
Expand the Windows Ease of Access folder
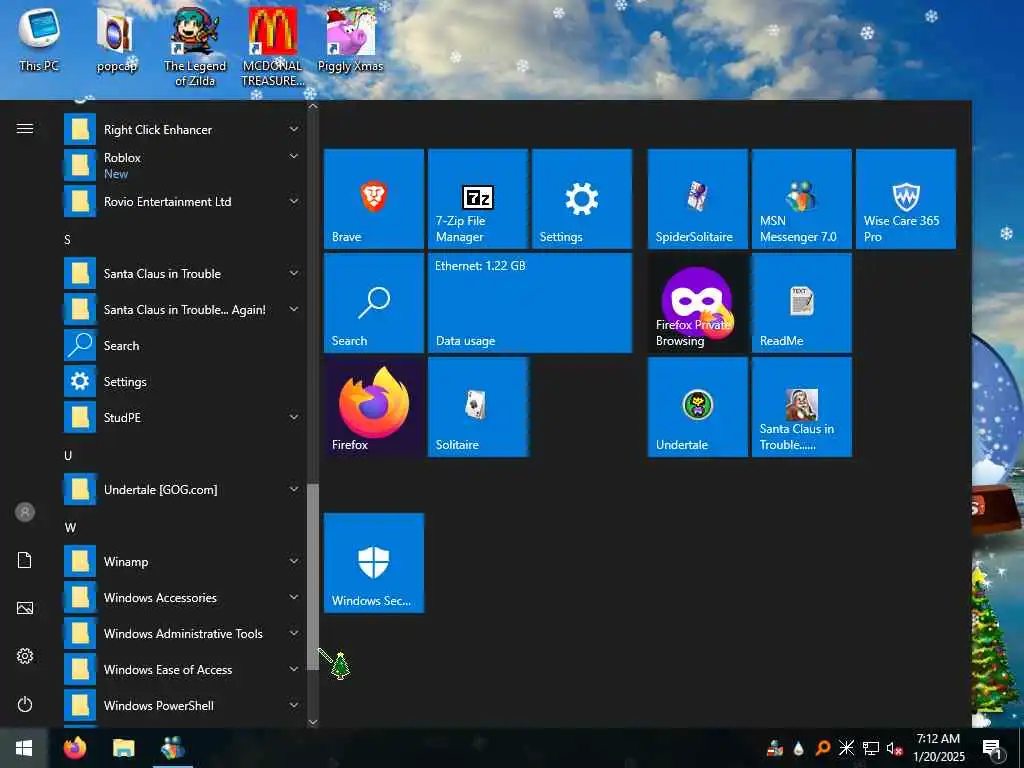pos(294,669)
